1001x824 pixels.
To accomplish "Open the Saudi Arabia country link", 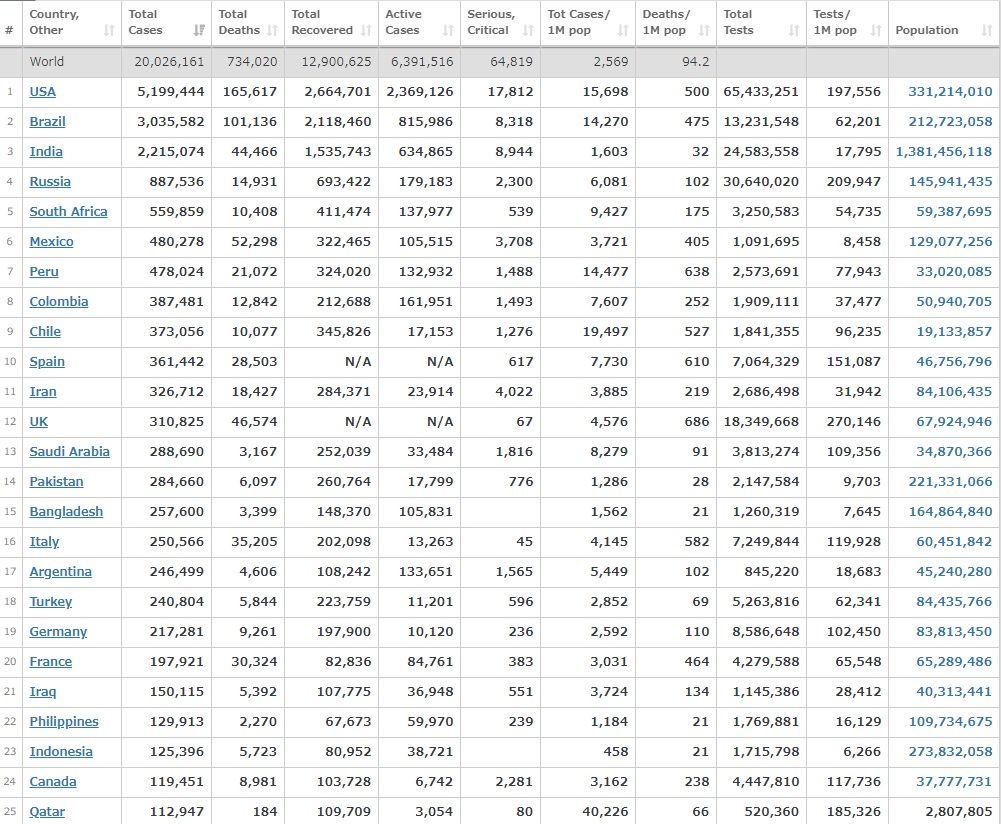I will [x=69, y=451].
